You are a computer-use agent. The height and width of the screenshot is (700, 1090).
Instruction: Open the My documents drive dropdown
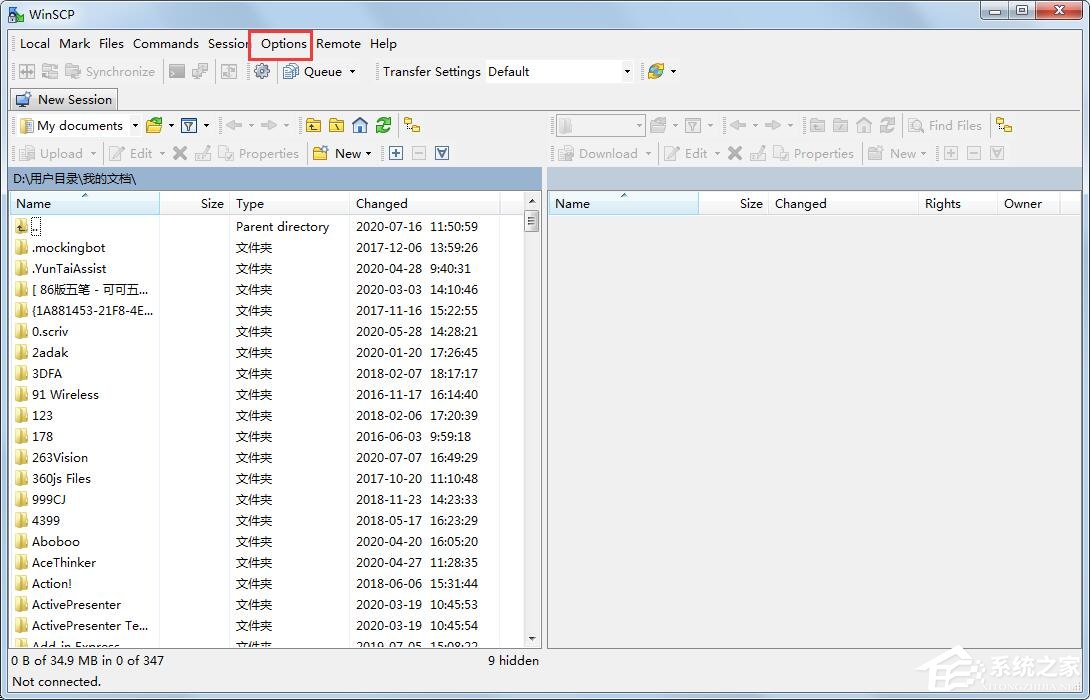point(135,126)
